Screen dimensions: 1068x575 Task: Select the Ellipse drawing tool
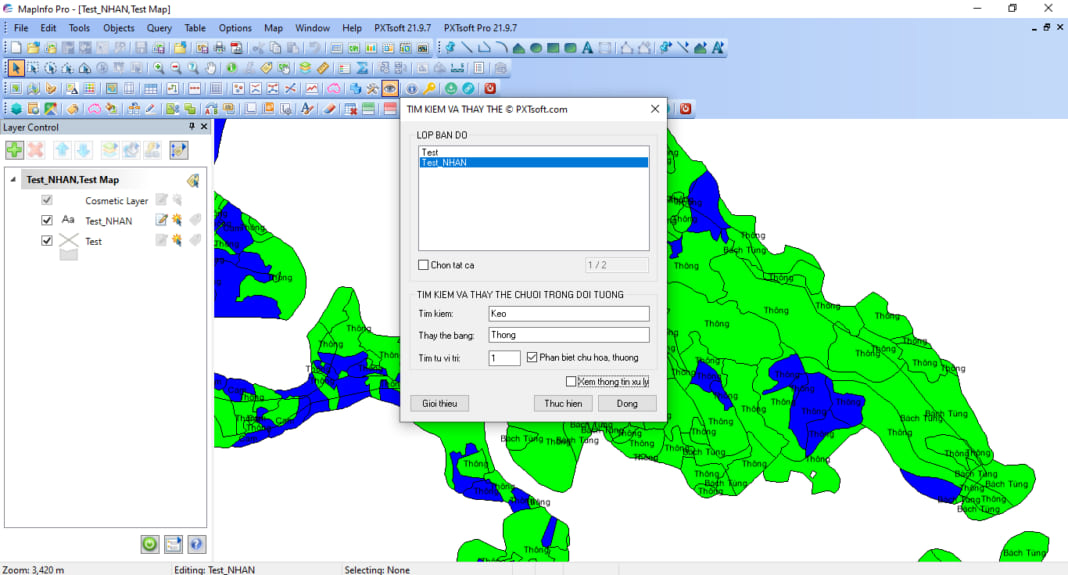coord(536,48)
